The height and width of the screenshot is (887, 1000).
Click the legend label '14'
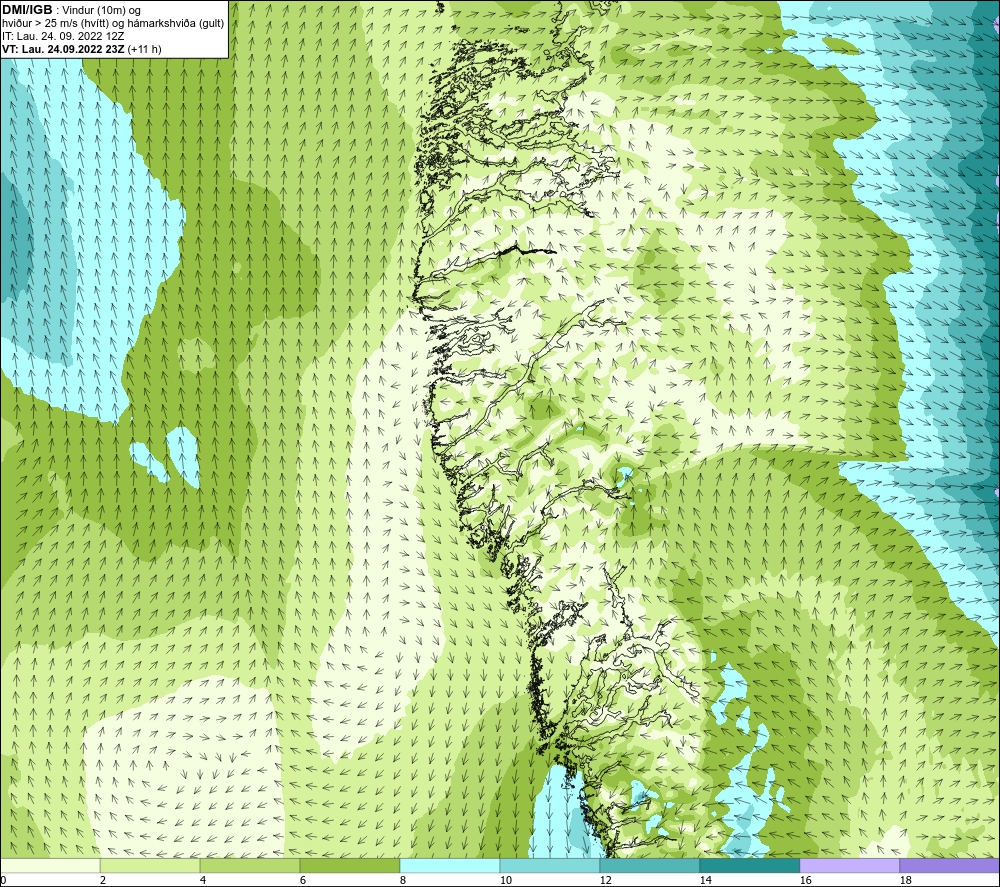[x=705, y=880]
